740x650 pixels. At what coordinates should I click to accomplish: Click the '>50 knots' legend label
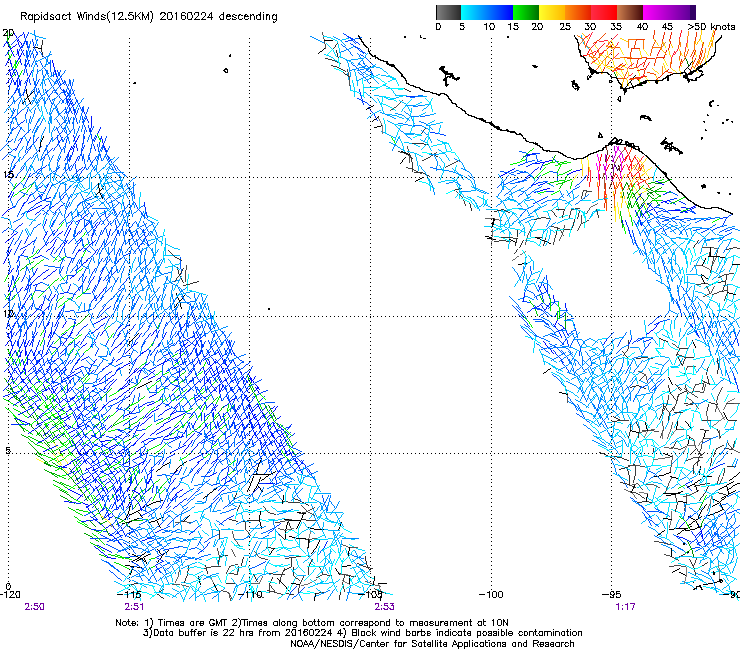click(x=711, y=27)
